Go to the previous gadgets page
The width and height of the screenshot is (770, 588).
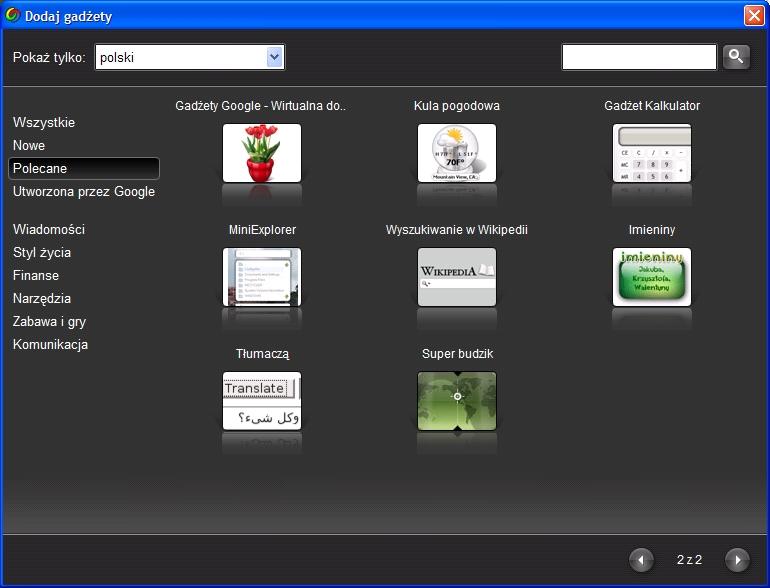coord(641,560)
